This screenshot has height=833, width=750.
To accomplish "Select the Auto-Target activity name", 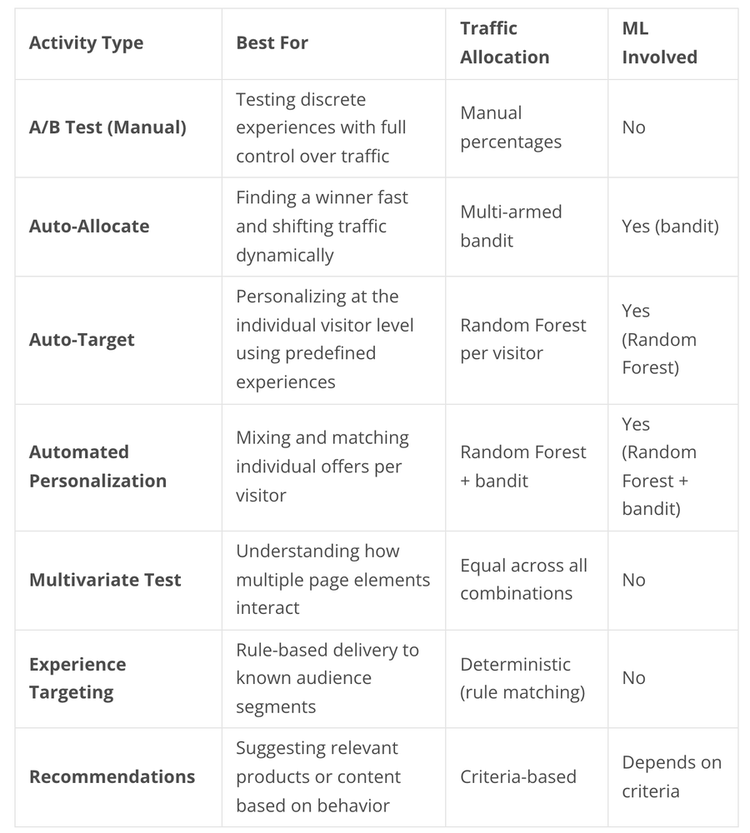I will click(82, 339).
